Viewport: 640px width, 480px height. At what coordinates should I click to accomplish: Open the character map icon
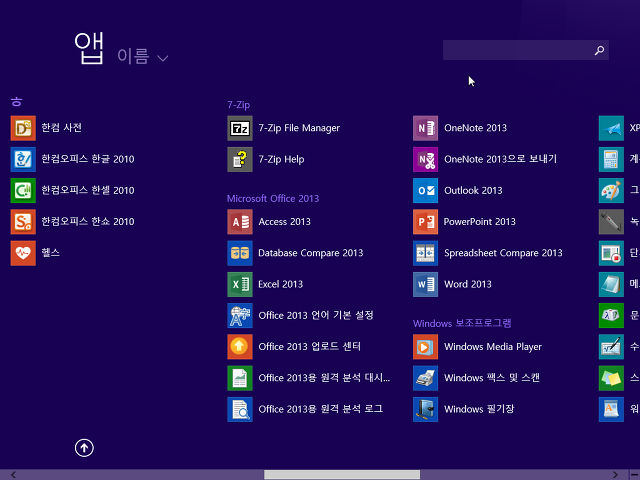tap(611, 316)
